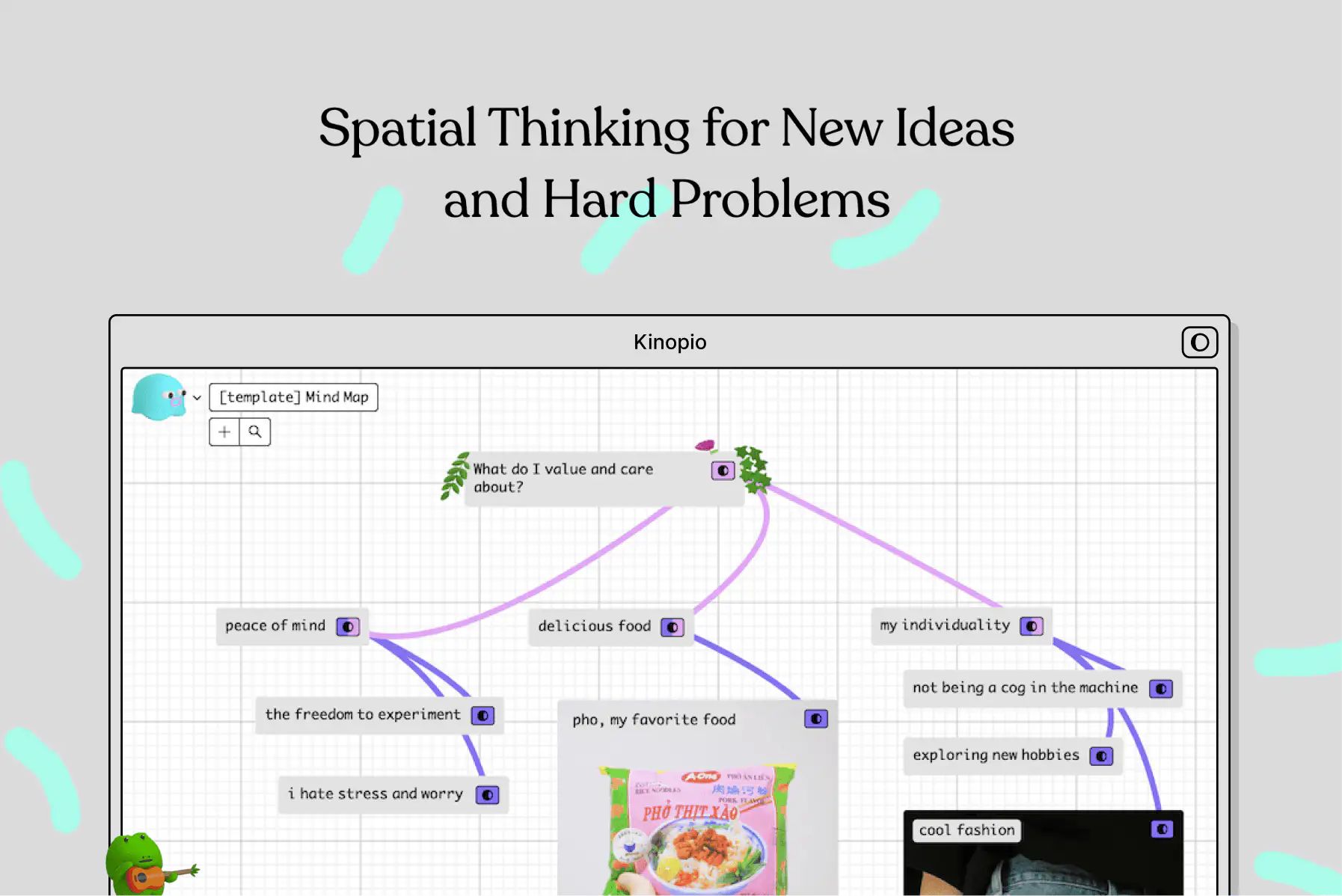The width and height of the screenshot is (1342, 896).
Task: Open search using the magnifying glass icon
Action: pyautogui.click(x=255, y=432)
